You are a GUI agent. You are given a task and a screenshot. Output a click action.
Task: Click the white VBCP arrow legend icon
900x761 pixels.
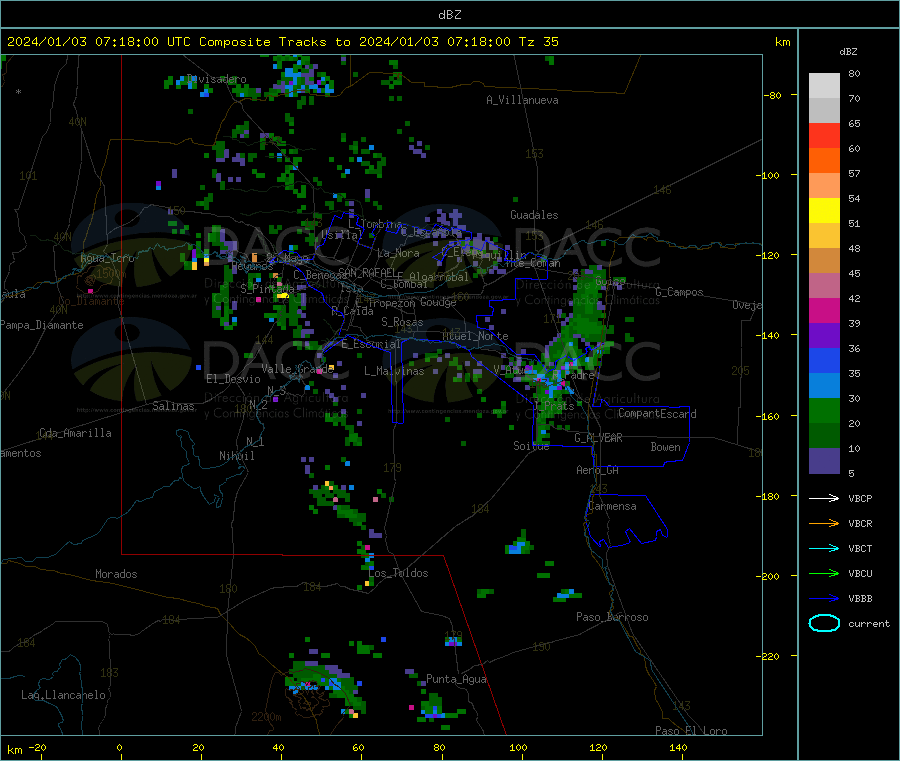click(x=824, y=498)
